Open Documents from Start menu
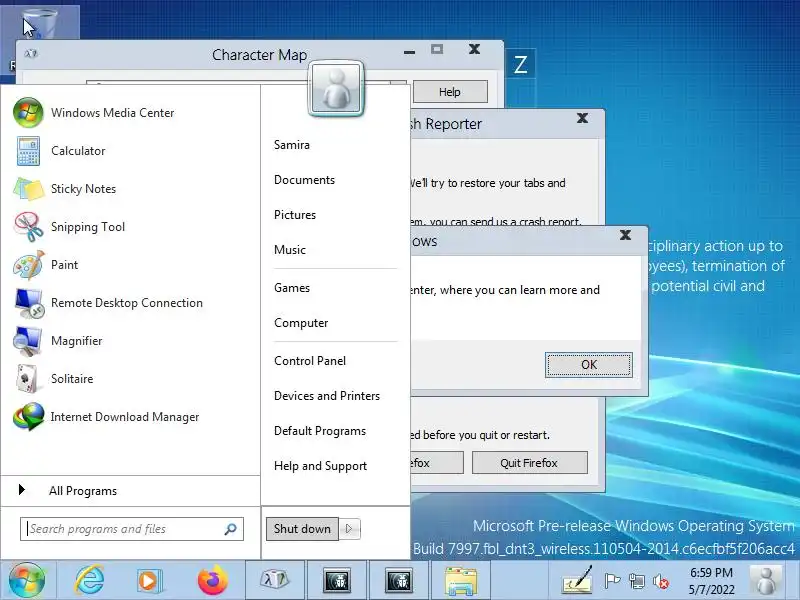 [305, 180]
